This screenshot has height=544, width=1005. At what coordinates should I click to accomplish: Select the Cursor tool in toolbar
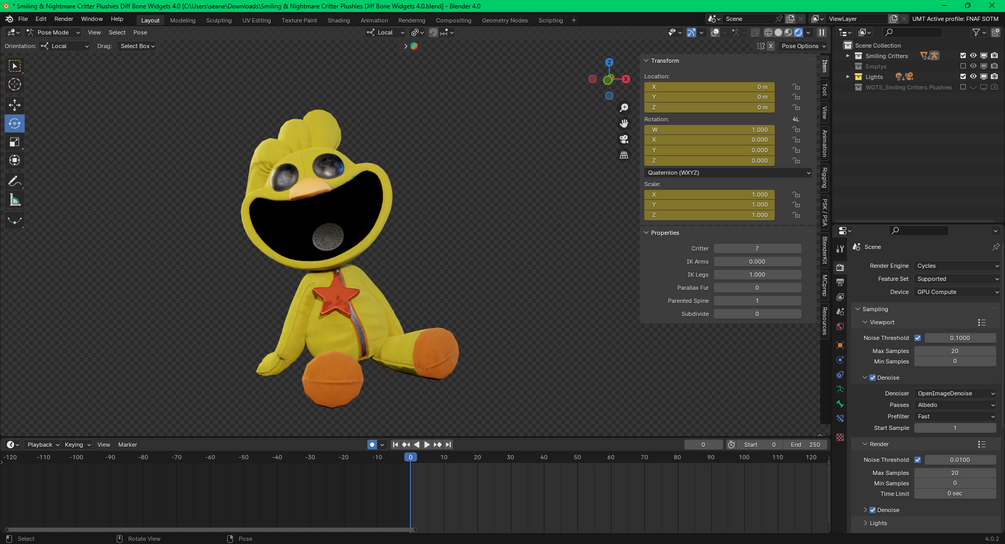[x=15, y=85]
